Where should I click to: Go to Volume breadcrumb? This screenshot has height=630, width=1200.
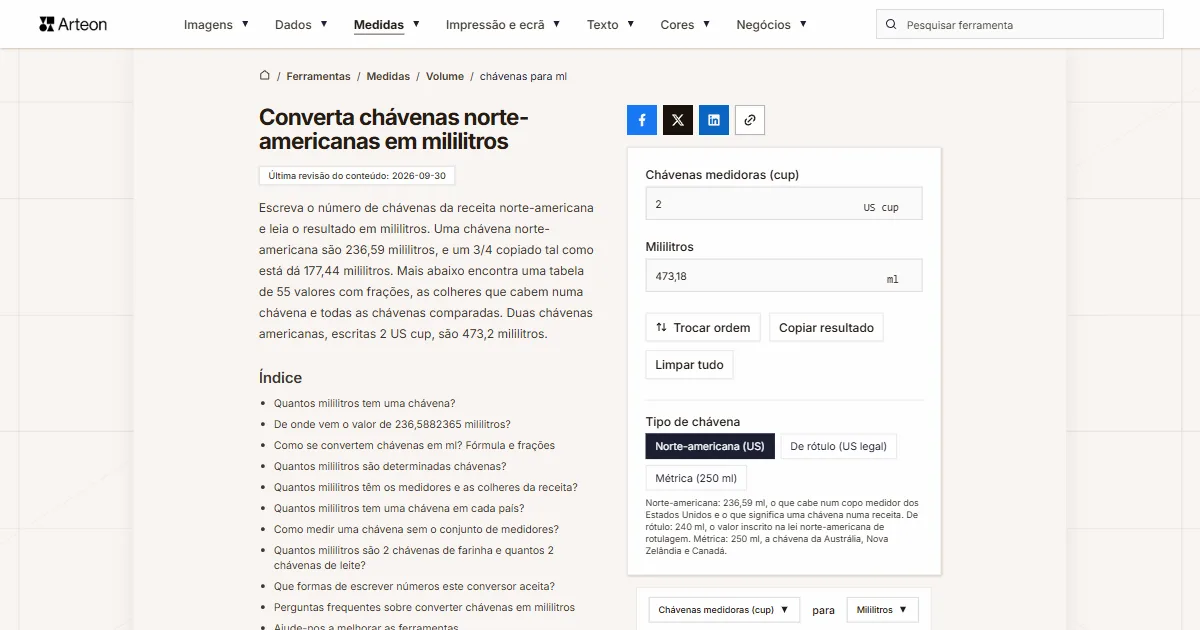pyautogui.click(x=445, y=76)
